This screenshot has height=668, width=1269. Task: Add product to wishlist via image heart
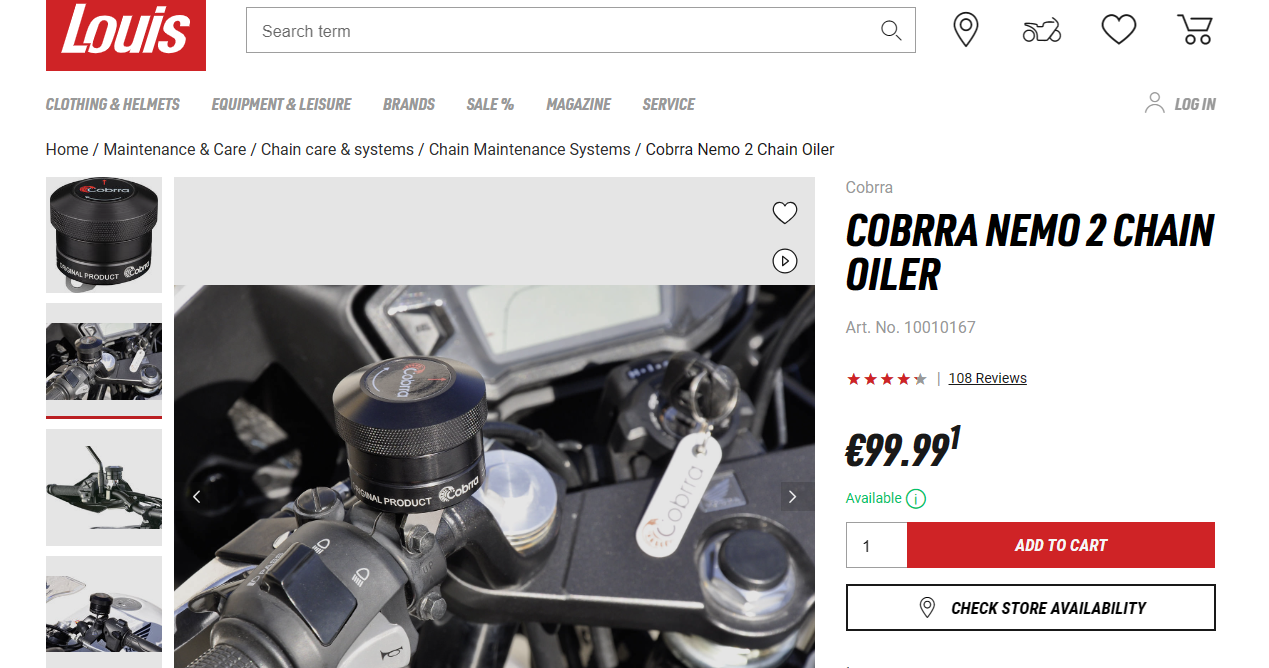click(785, 213)
